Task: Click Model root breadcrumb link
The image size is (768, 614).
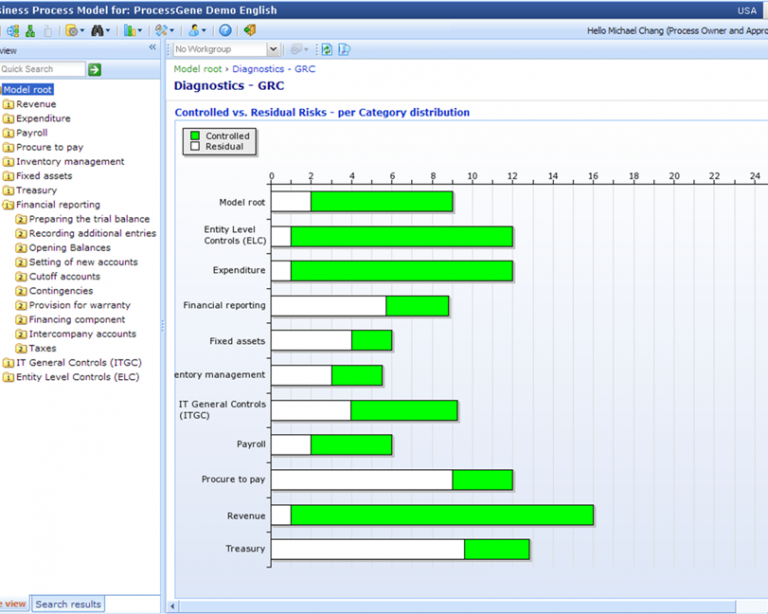Action: [x=198, y=69]
